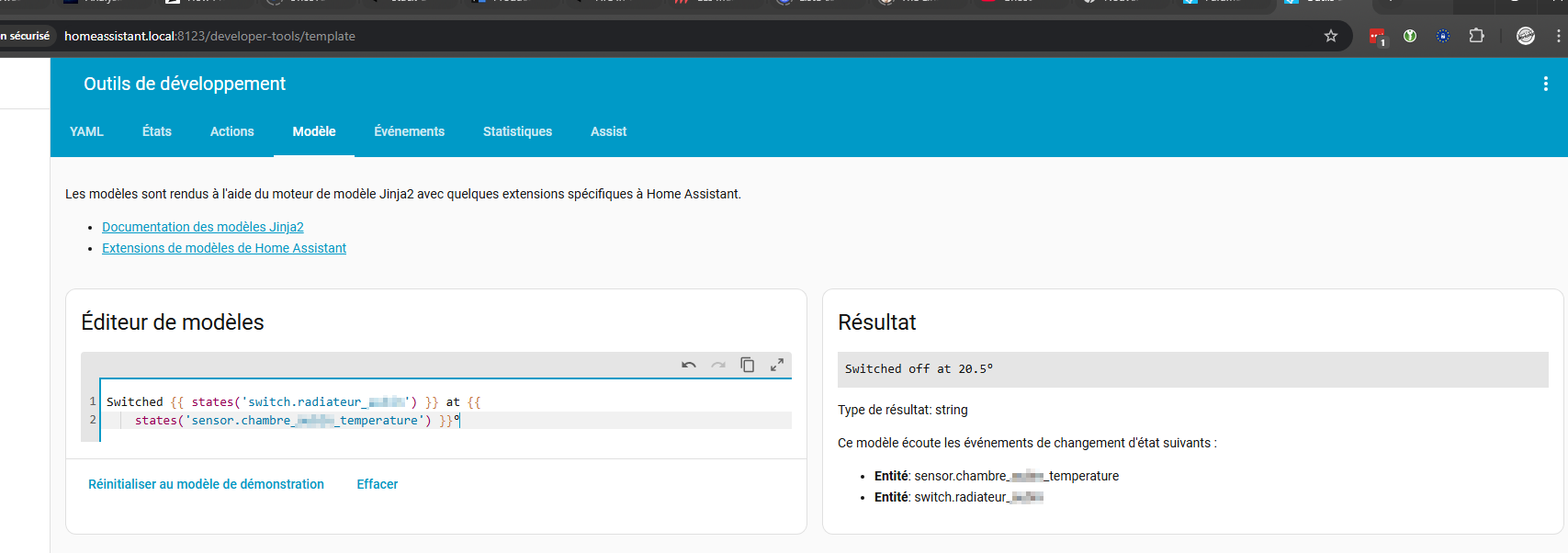Click the 'Outils de développement' header title
Viewport: 1568px width, 553px height.
pos(185,84)
